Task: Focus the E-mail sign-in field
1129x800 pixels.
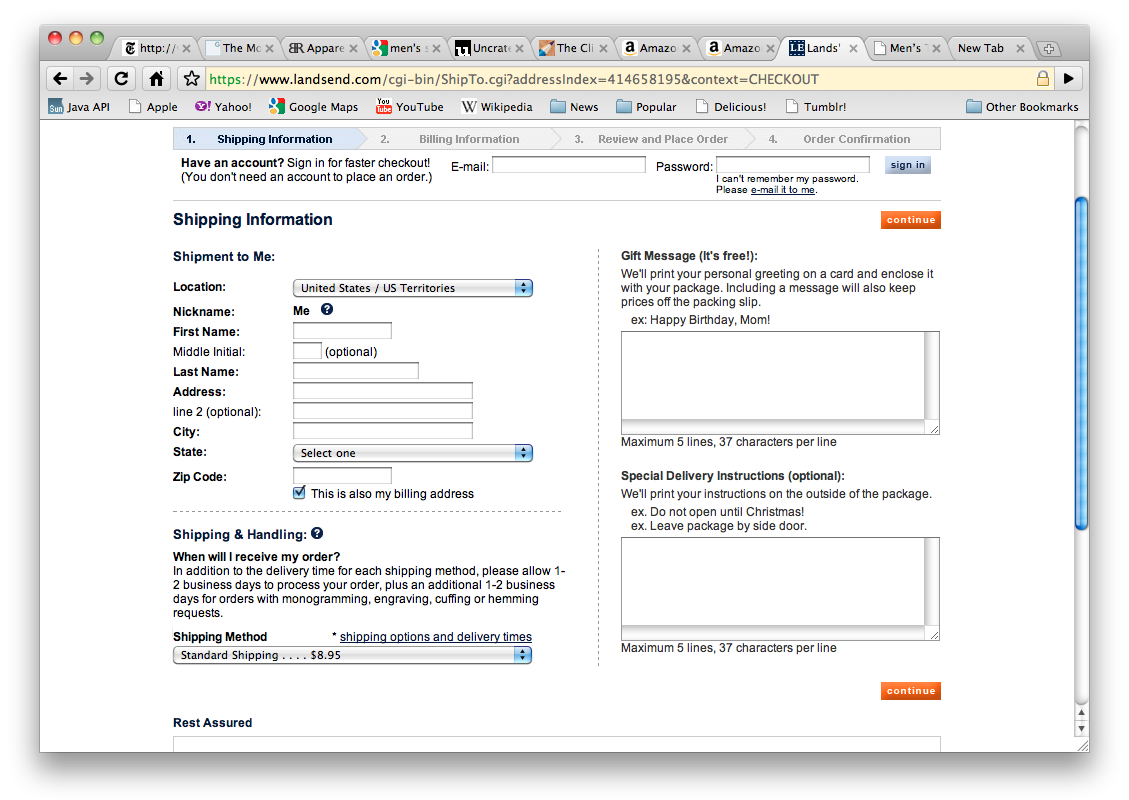Action: click(x=569, y=165)
